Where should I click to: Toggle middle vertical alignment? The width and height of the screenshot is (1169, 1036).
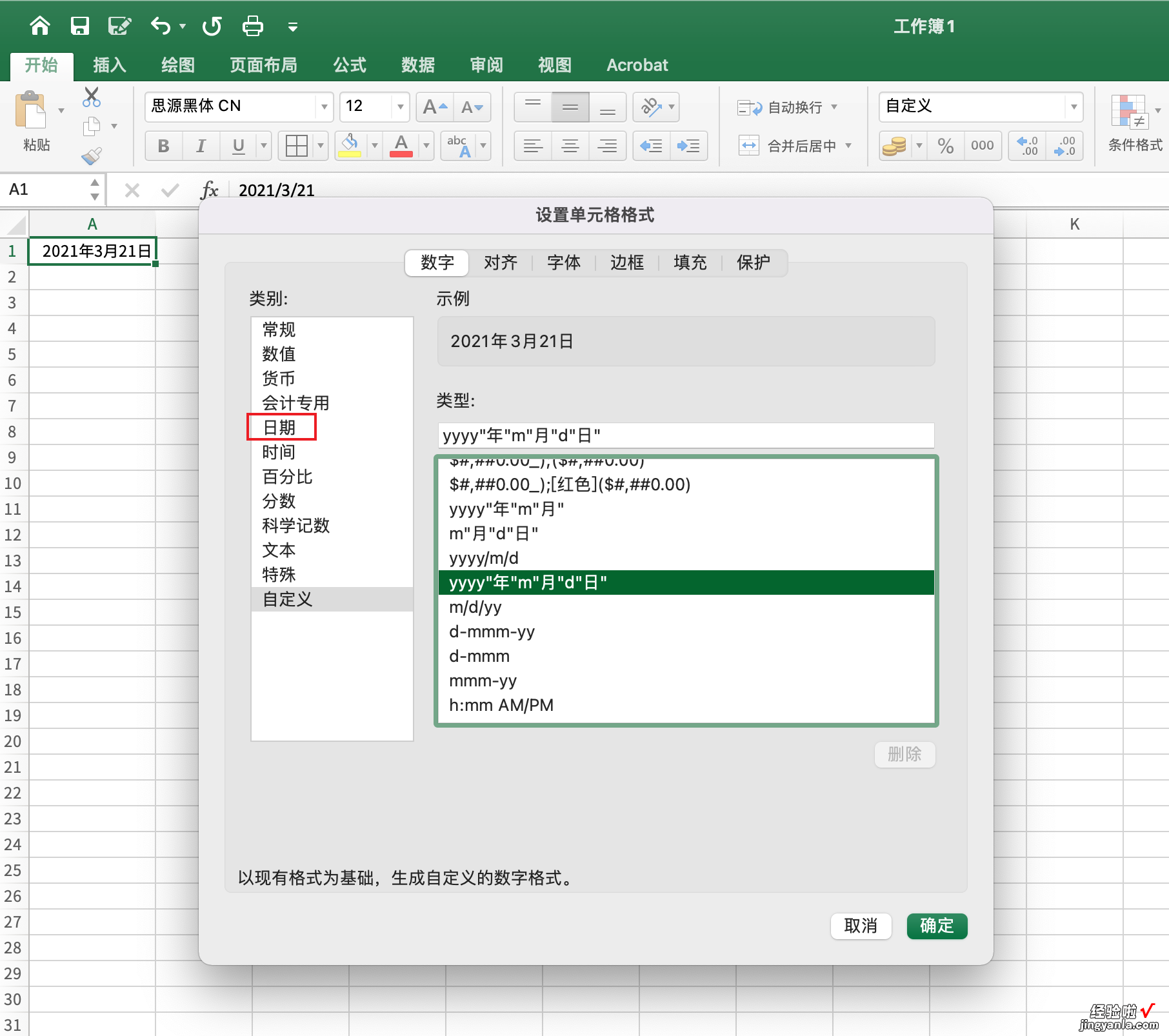pyautogui.click(x=570, y=107)
